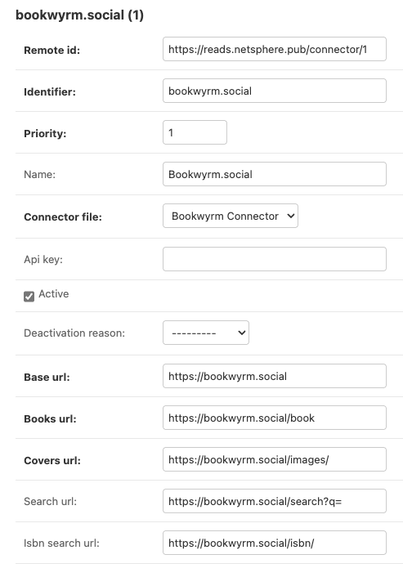403x572 pixels.
Task: Open the Connector file dropdown
Action: tap(230, 216)
